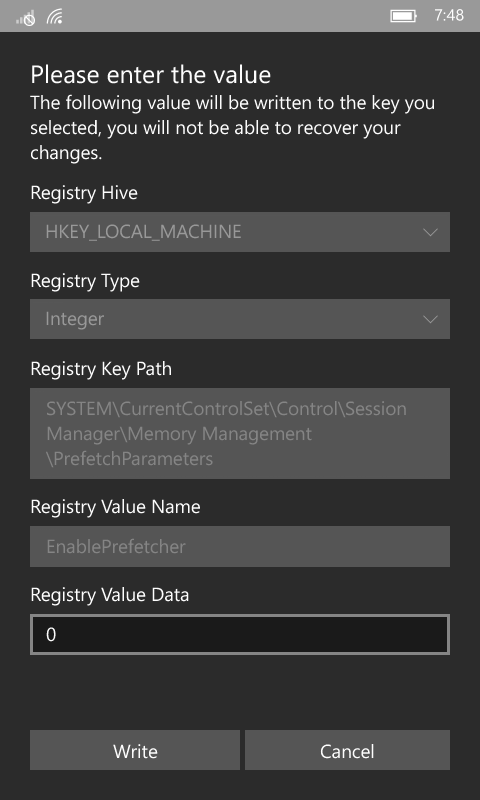The height and width of the screenshot is (800, 480).
Task: Click the chevron arrow on Registry Type box
Action: (431, 320)
